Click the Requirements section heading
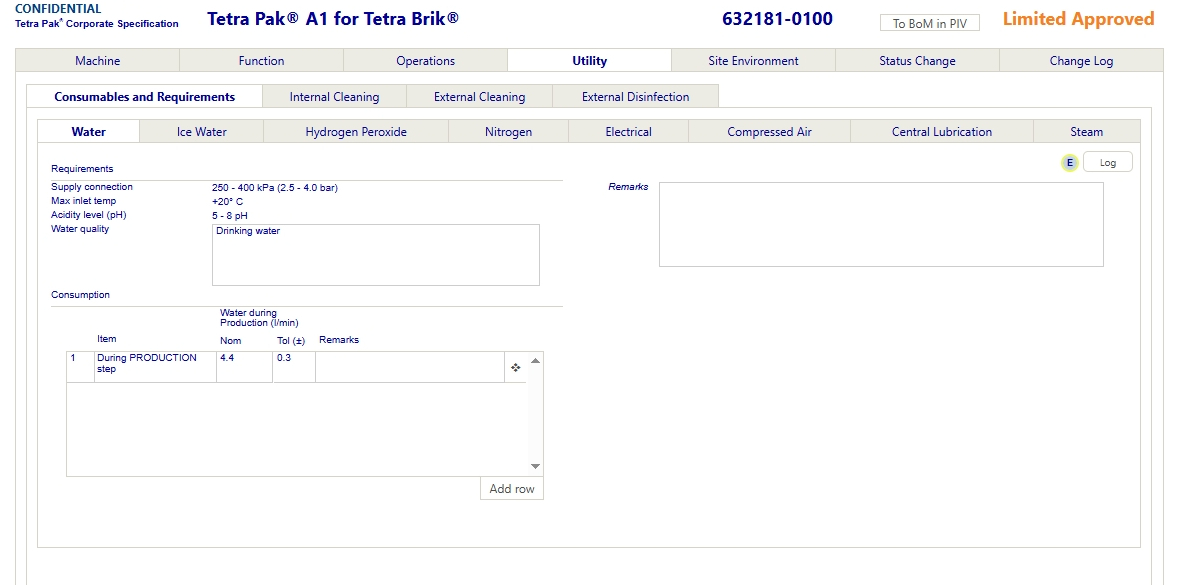The image size is (1197, 585). (82, 169)
